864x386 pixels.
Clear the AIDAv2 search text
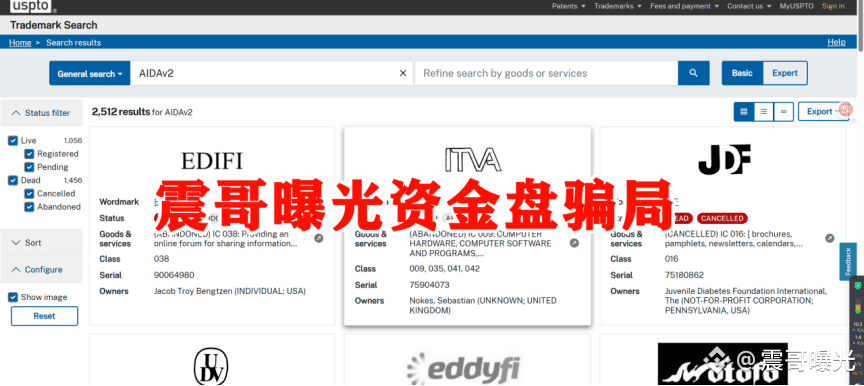click(403, 73)
